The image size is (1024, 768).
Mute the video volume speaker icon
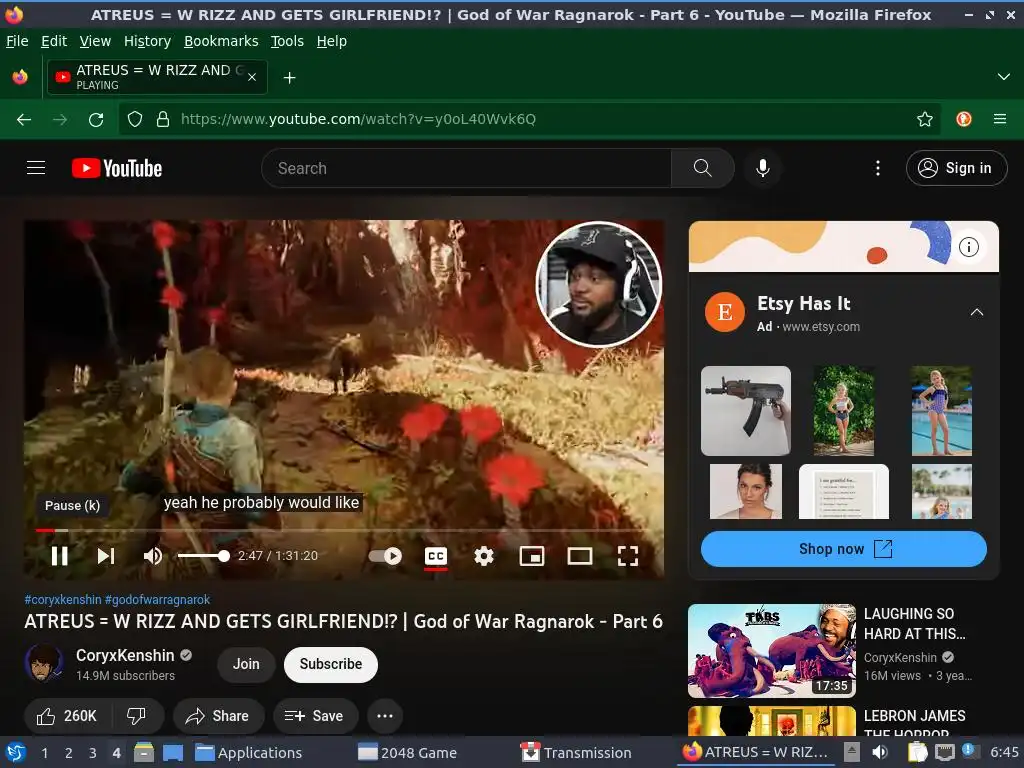point(153,556)
